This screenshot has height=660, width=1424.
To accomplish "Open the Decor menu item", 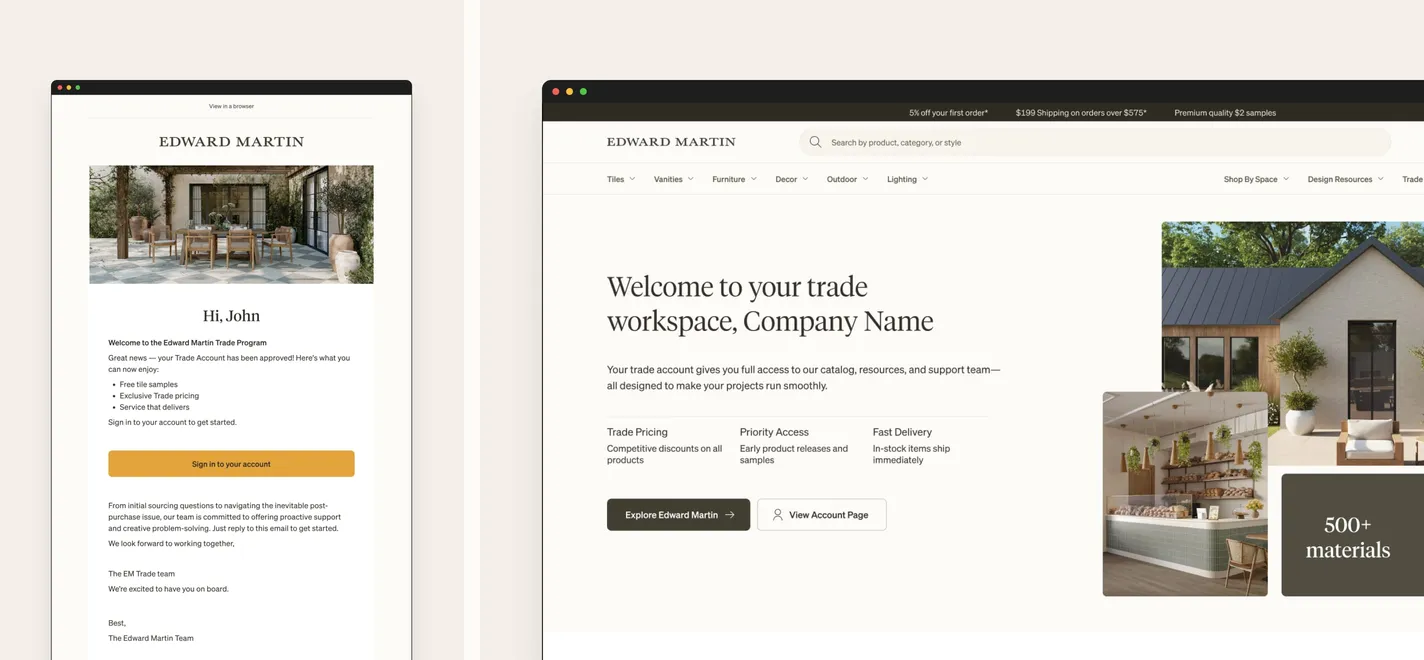I will pos(786,179).
